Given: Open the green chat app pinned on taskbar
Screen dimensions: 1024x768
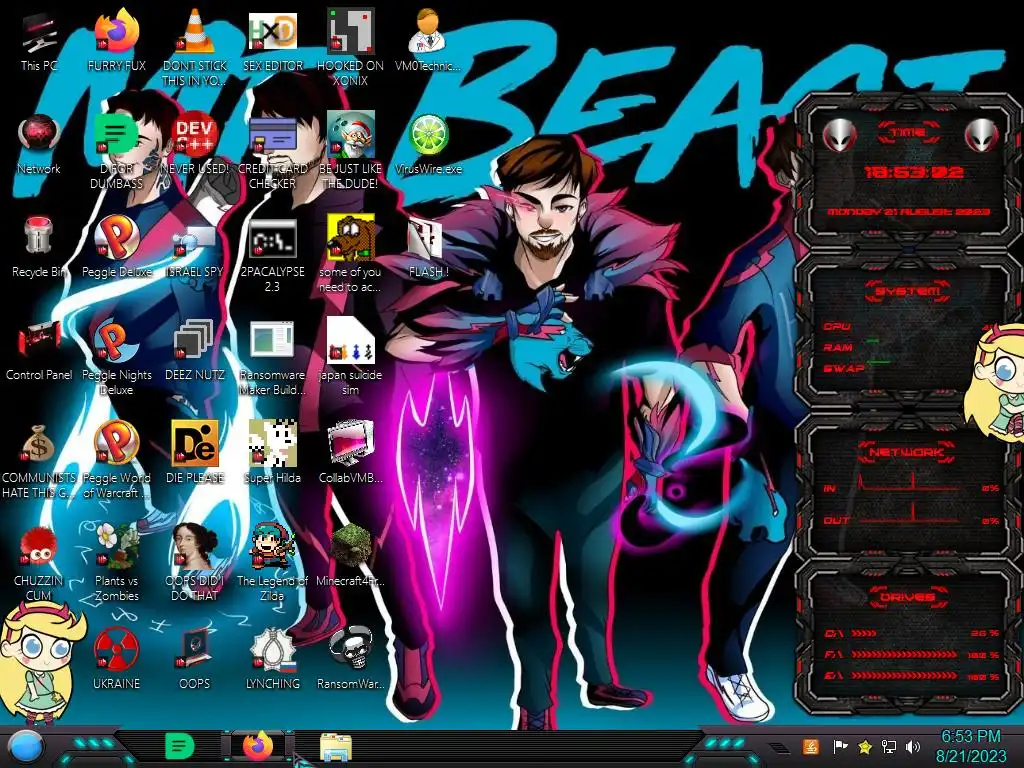Looking at the screenshot, I should pos(180,746).
